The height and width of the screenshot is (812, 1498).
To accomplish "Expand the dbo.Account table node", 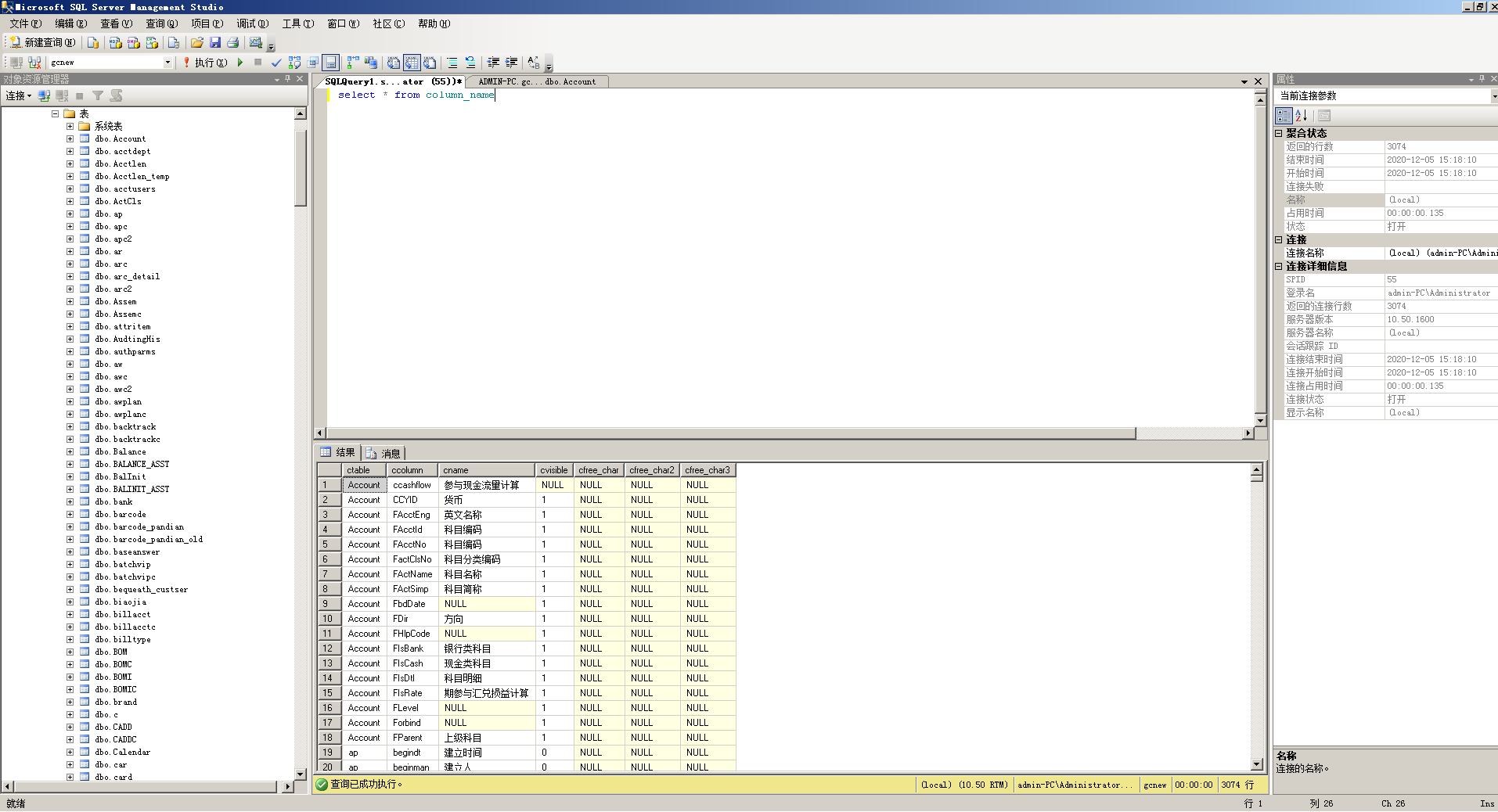I will pyautogui.click(x=70, y=139).
